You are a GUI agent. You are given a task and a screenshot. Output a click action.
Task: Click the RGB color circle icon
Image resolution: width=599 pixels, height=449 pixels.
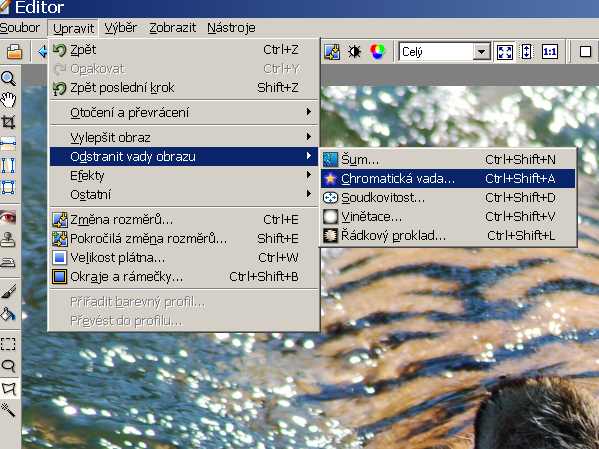pos(377,52)
